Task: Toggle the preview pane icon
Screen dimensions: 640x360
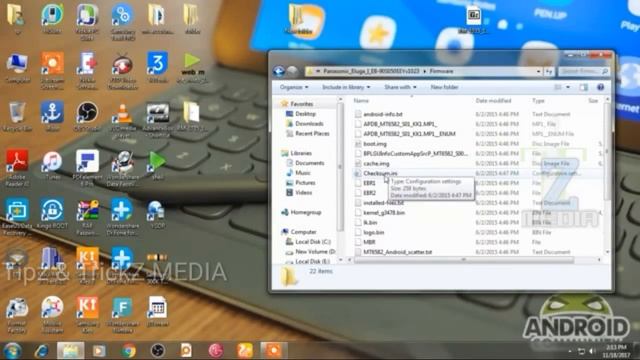Action: point(584,87)
